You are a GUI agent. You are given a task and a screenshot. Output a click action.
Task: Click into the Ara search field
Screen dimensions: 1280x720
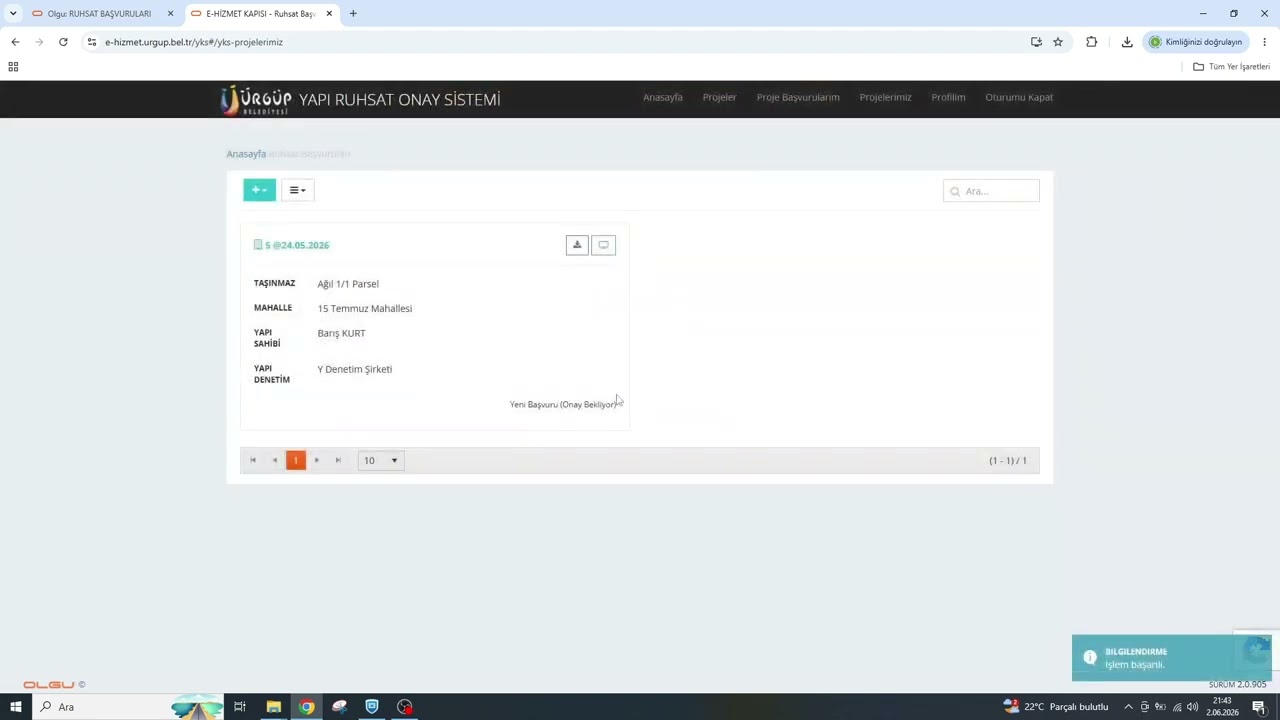pos(991,191)
